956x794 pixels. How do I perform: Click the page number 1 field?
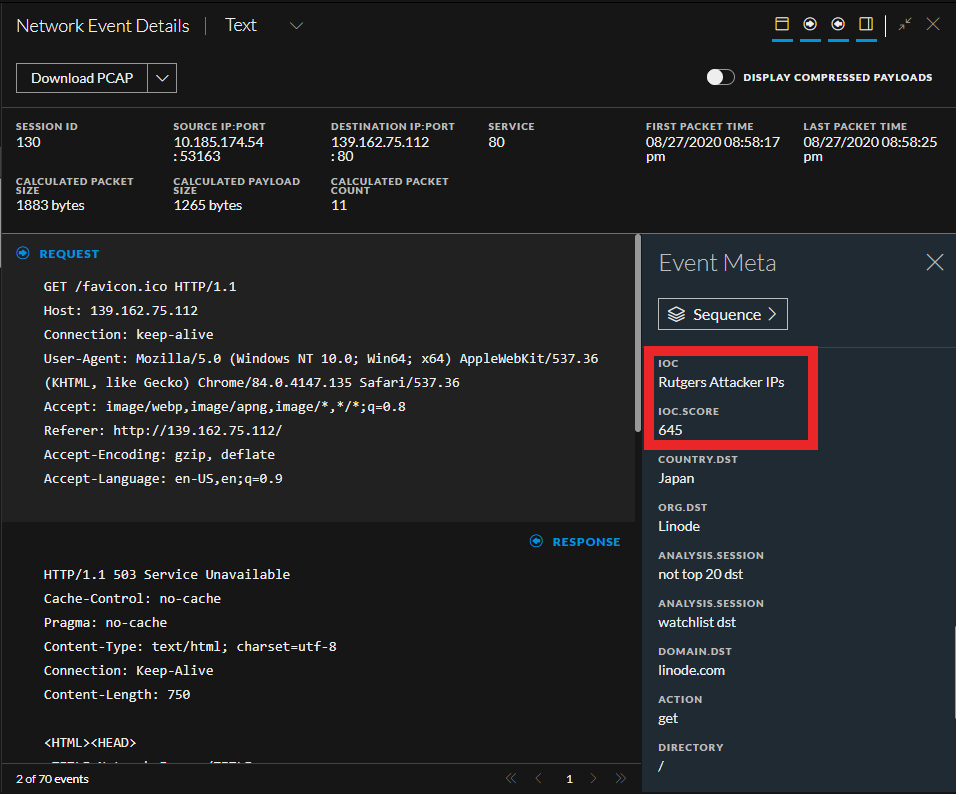569,778
